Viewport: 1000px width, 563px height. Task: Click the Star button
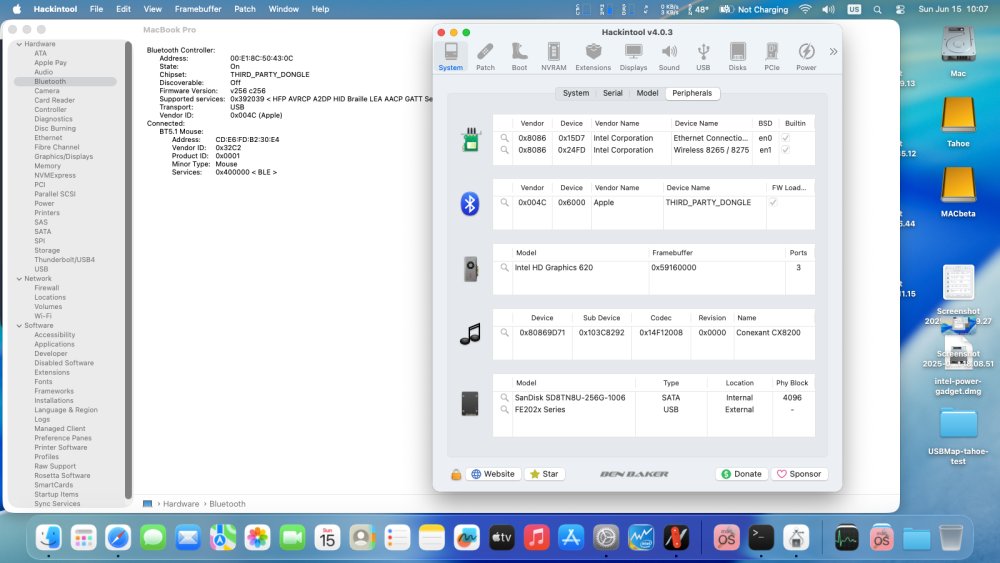[x=544, y=474]
